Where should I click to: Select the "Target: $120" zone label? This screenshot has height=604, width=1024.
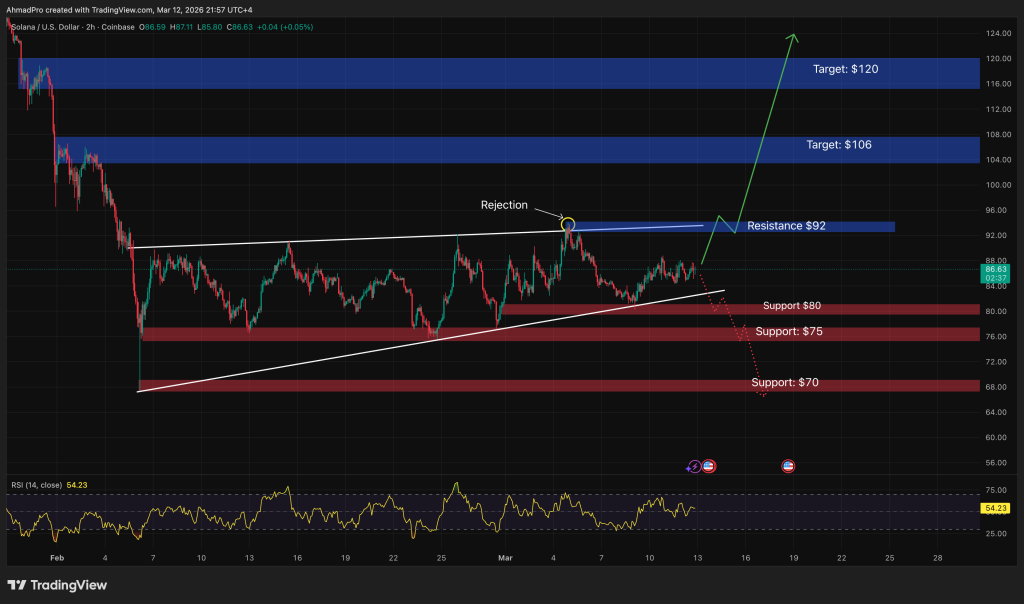[846, 70]
